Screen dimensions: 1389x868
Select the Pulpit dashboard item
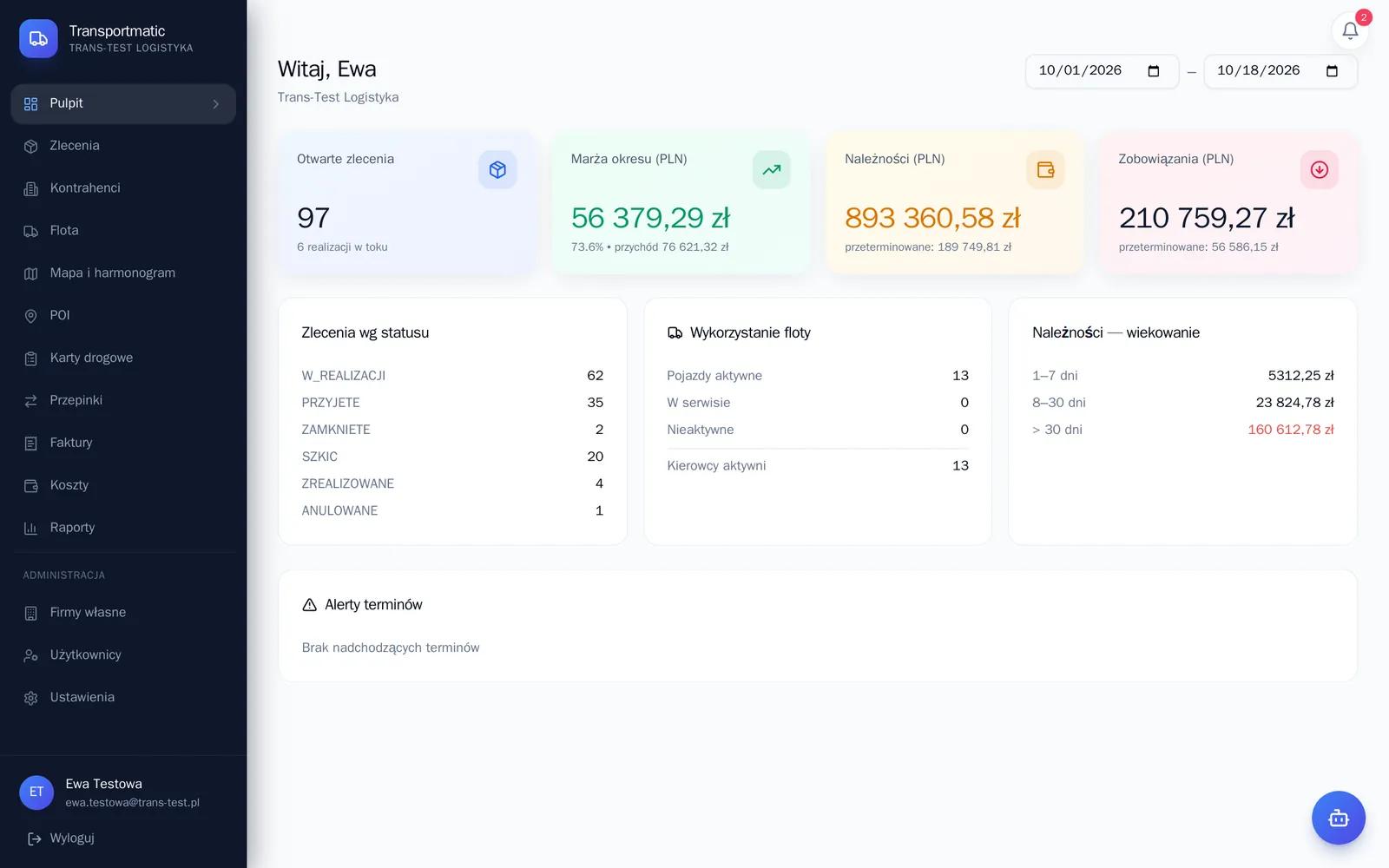123,104
